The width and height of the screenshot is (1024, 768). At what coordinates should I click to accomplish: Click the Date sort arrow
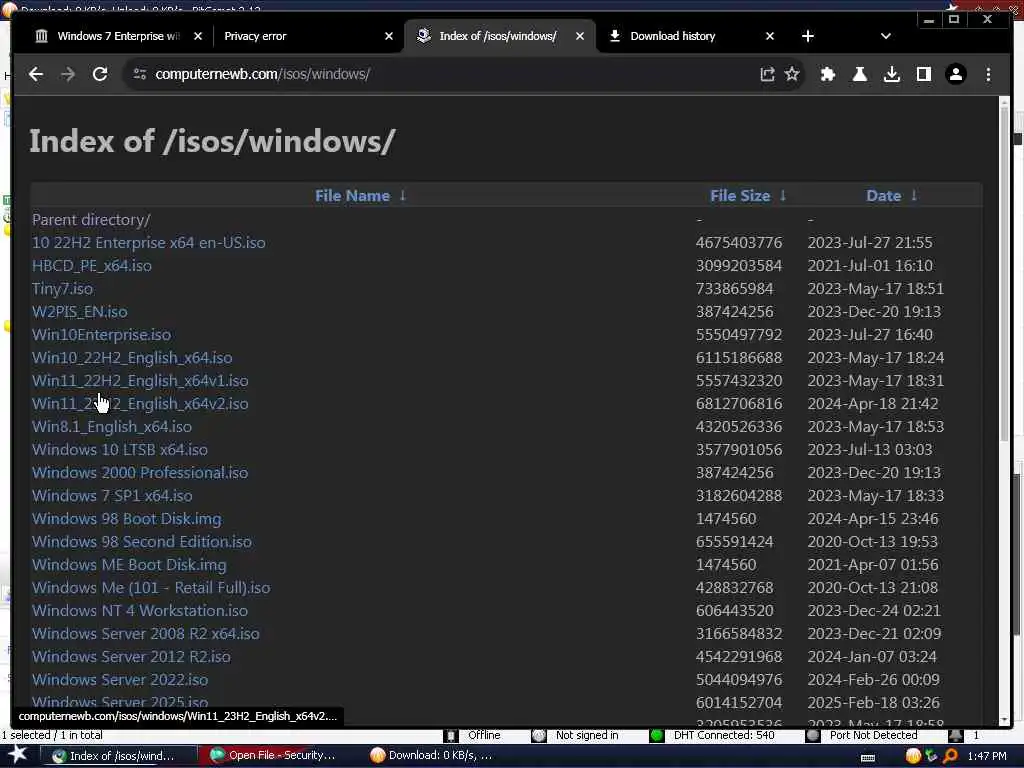(x=914, y=195)
